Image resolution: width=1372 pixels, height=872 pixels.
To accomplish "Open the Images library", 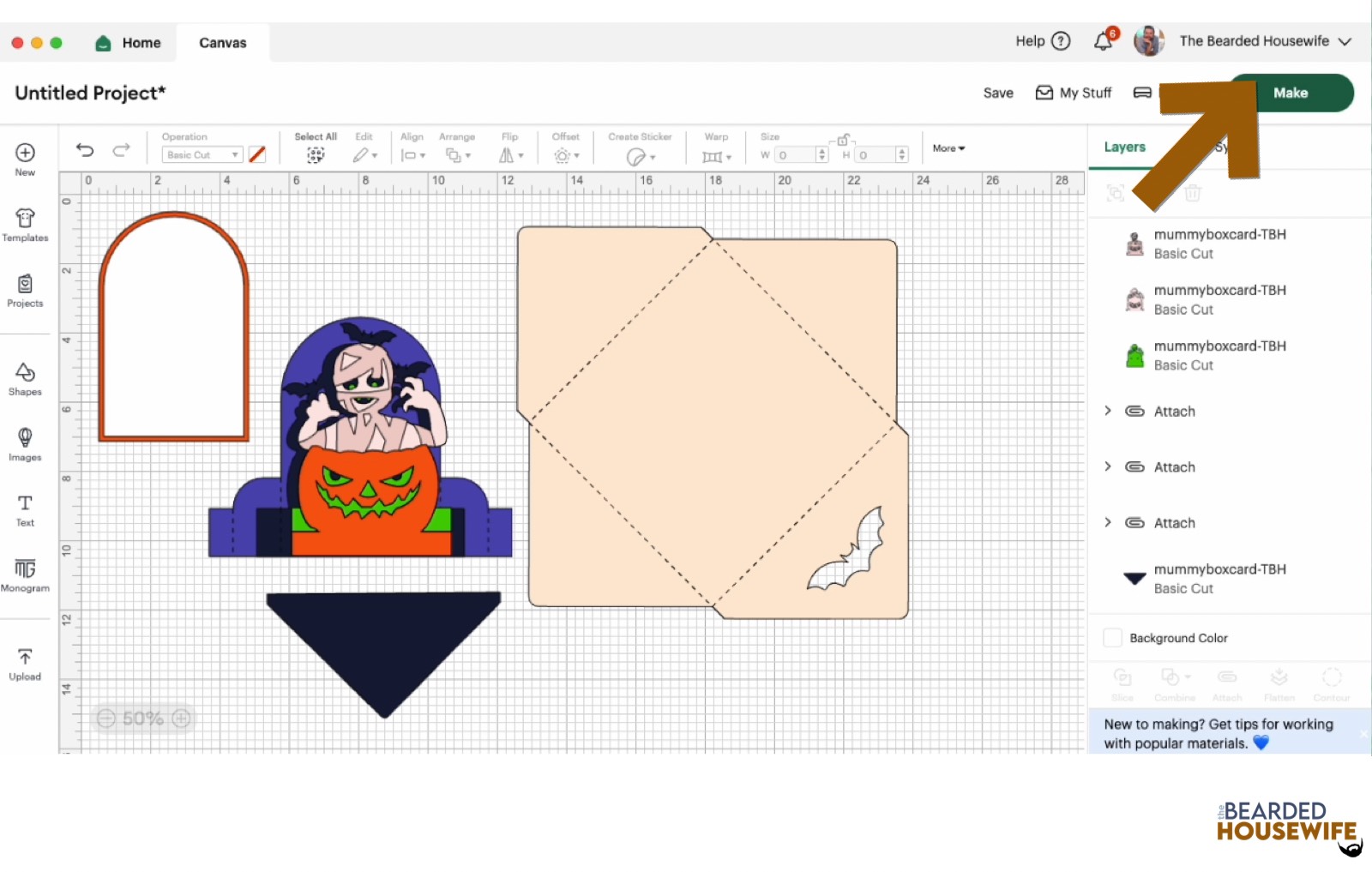I will 25,444.
